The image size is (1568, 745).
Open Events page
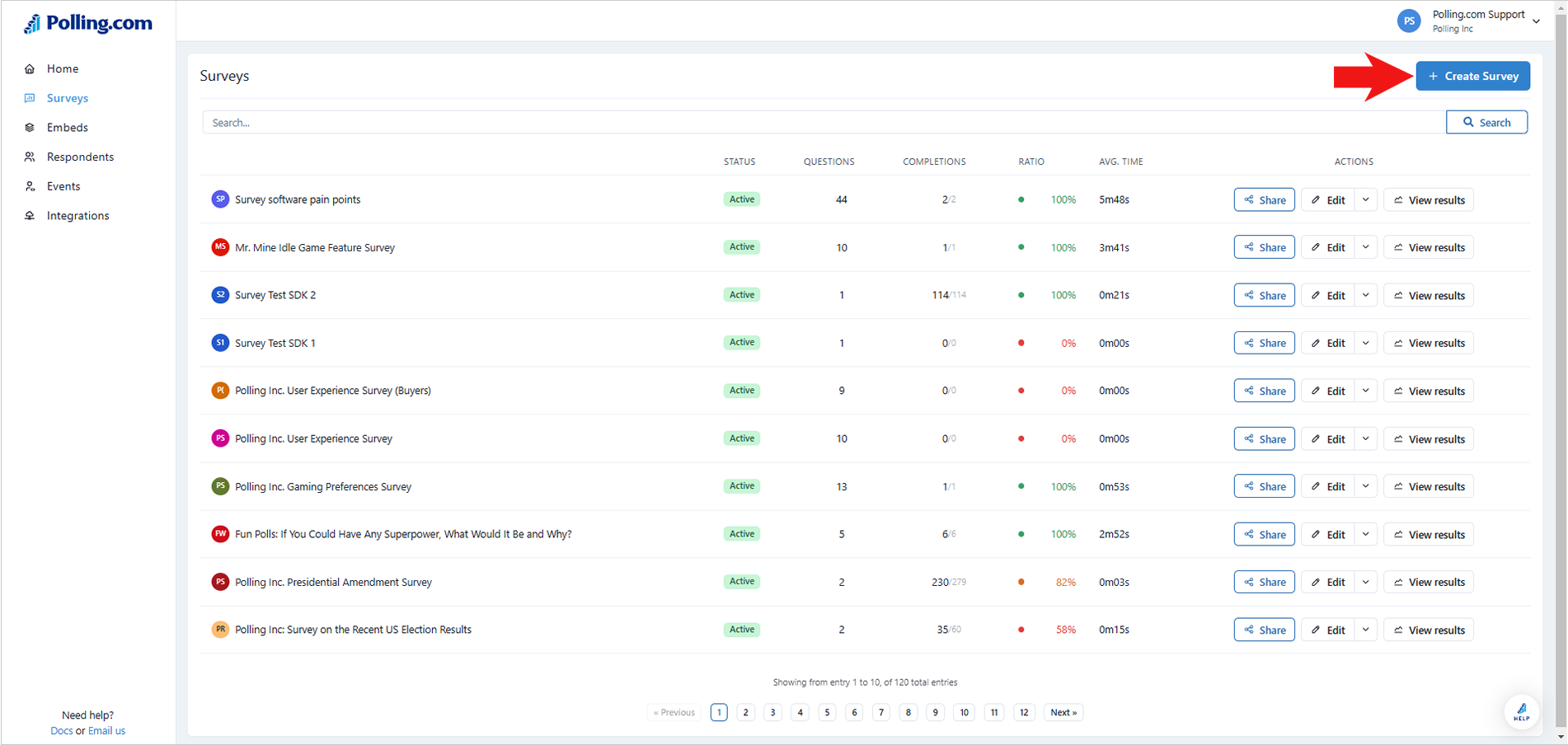coord(63,186)
